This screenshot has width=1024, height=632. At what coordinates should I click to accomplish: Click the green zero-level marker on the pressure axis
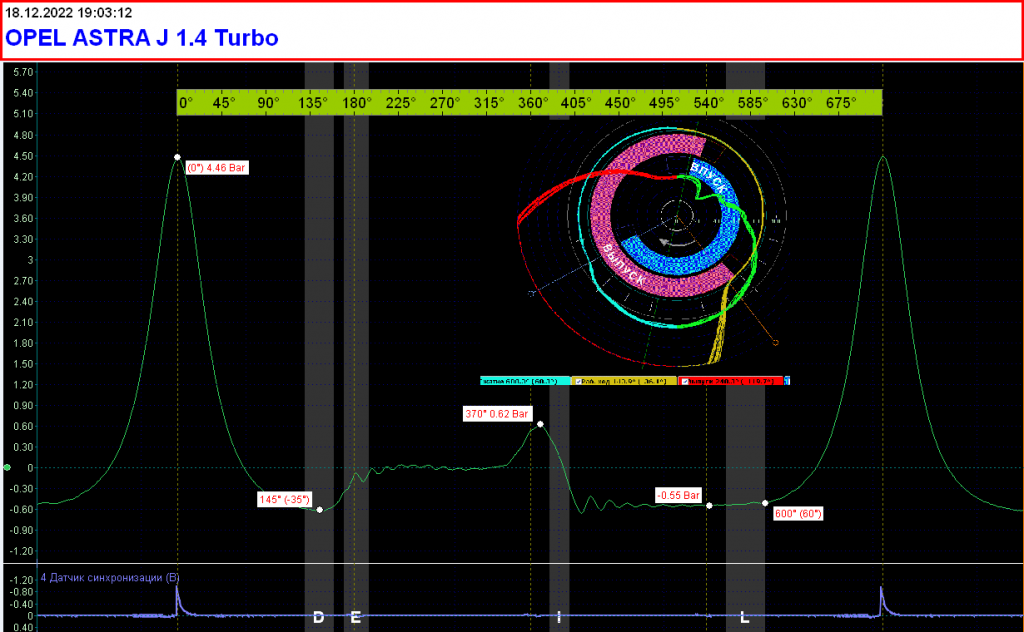click(7, 467)
